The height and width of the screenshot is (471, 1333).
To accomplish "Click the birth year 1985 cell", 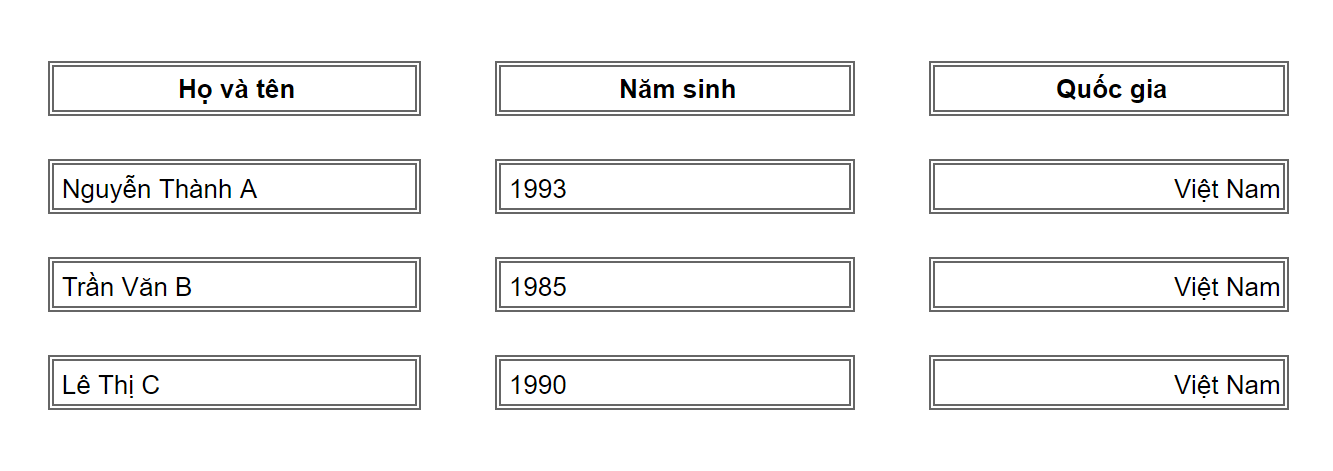I will pos(675,285).
